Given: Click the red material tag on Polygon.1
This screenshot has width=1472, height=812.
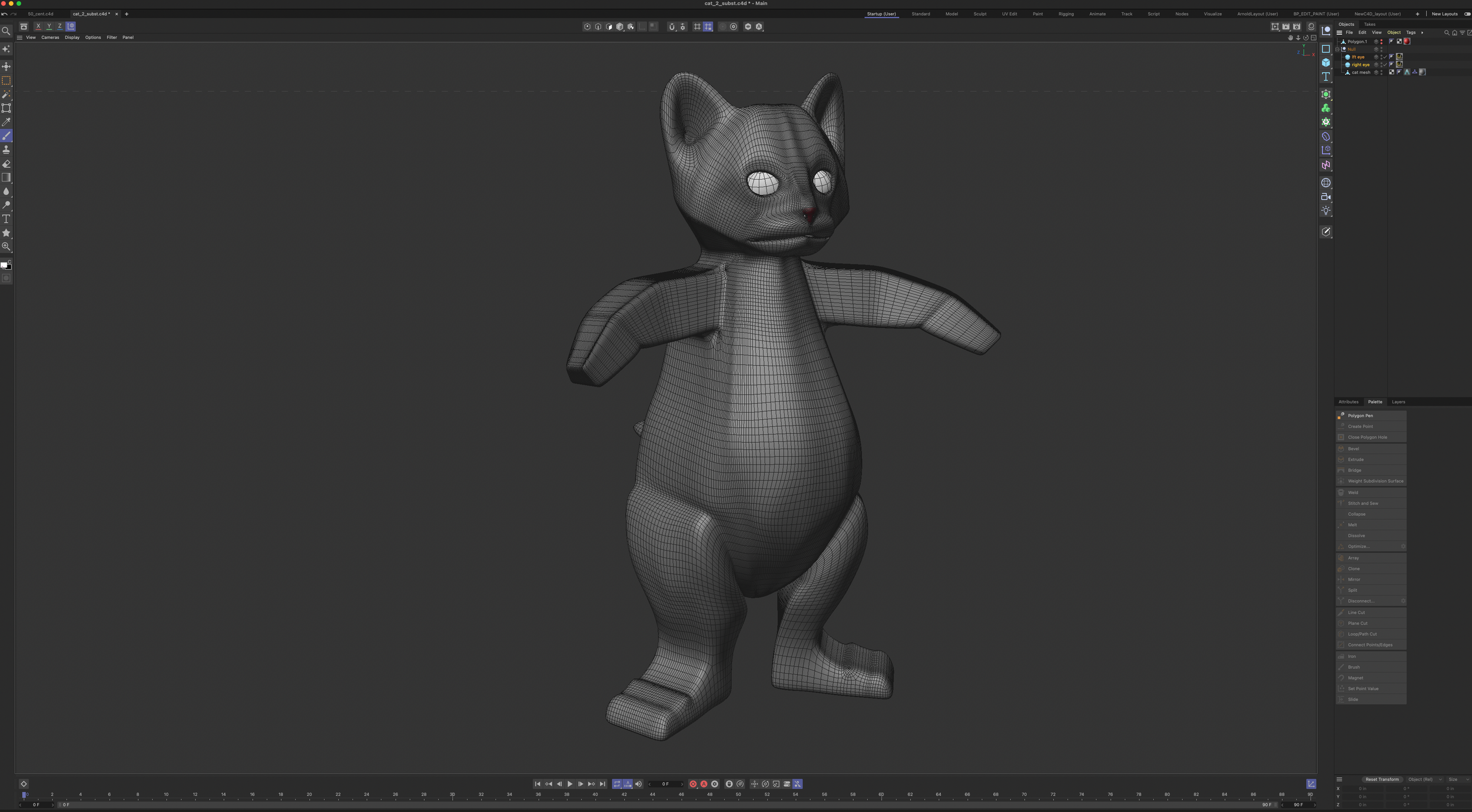Looking at the screenshot, I should 1407,41.
